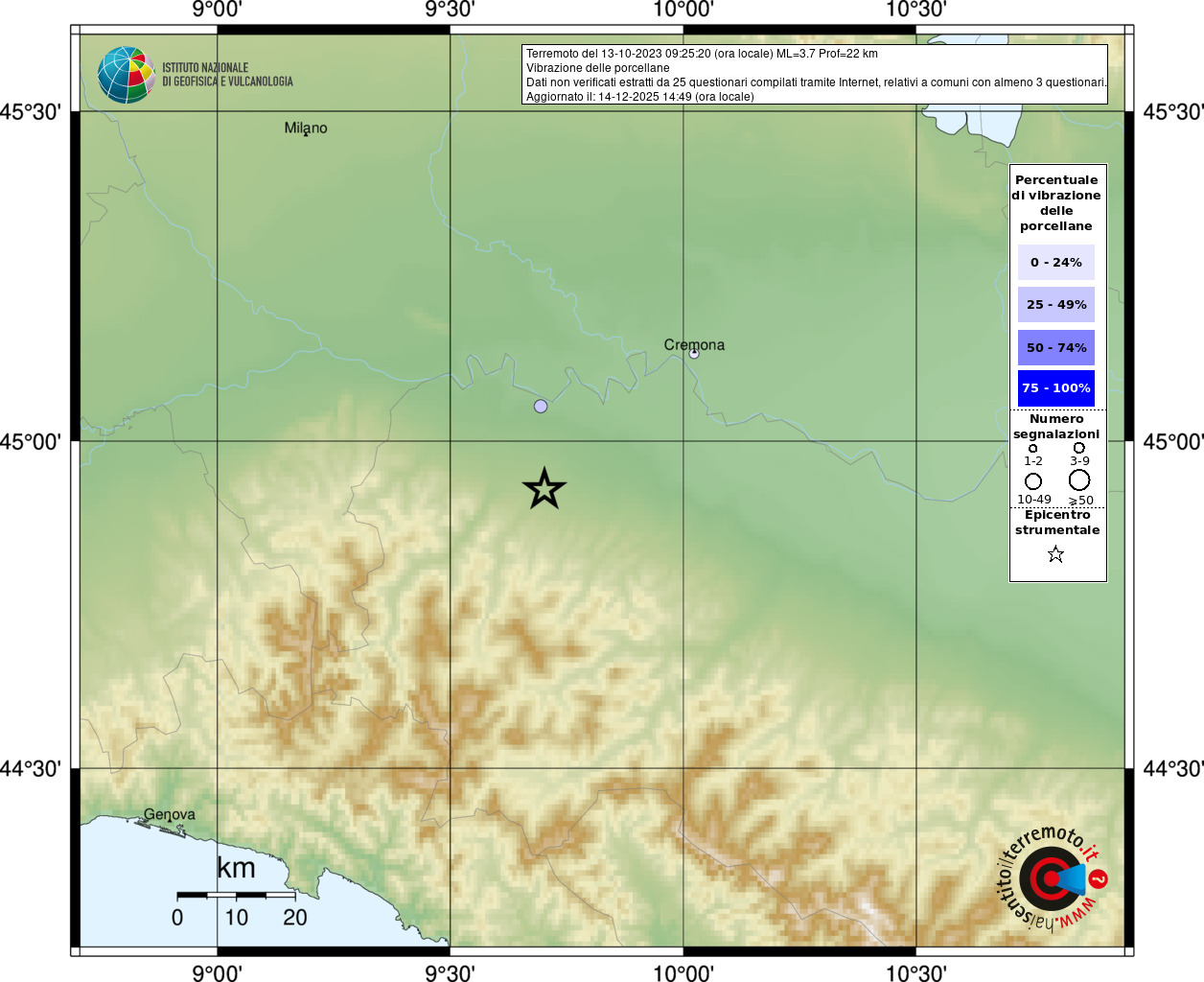Click the 'Epicentro strumentale' legend heading
1204x982 pixels.
click(x=1057, y=522)
